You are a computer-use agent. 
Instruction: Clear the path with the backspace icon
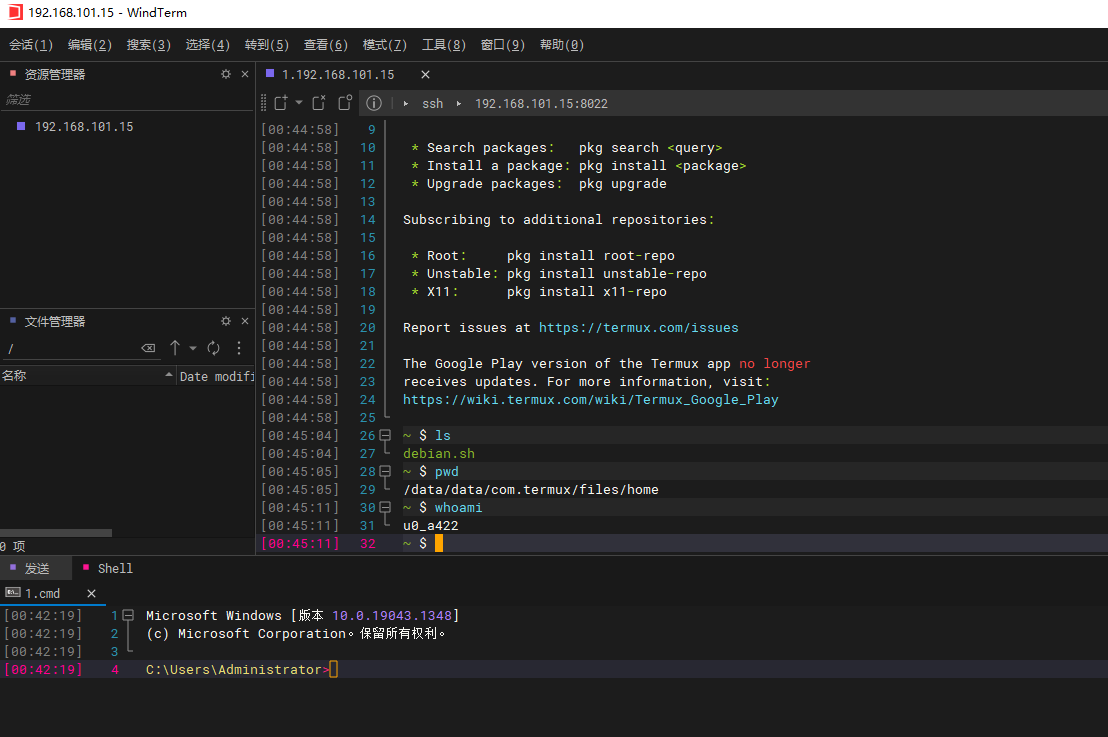[148, 348]
